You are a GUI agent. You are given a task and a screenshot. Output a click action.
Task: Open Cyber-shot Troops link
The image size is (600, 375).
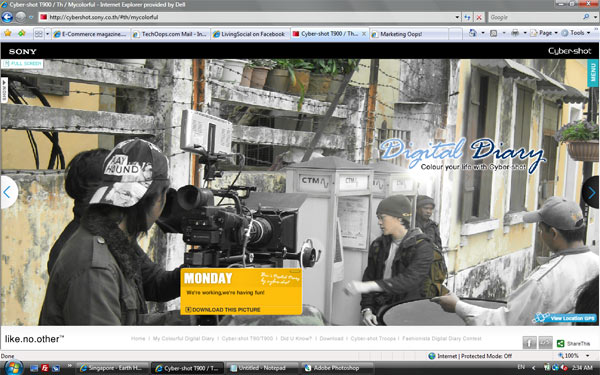point(373,339)
